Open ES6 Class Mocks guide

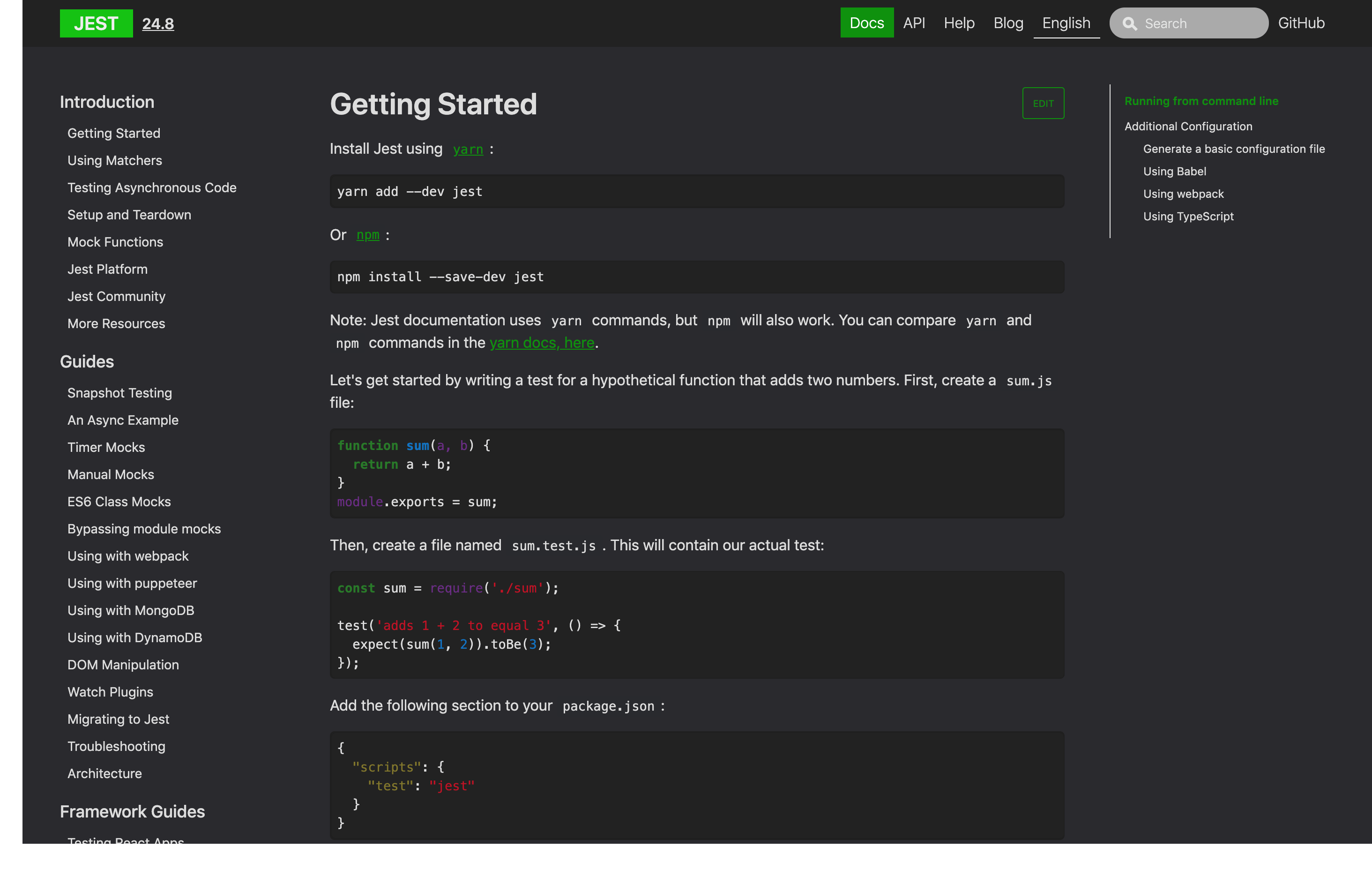point(119,502)
